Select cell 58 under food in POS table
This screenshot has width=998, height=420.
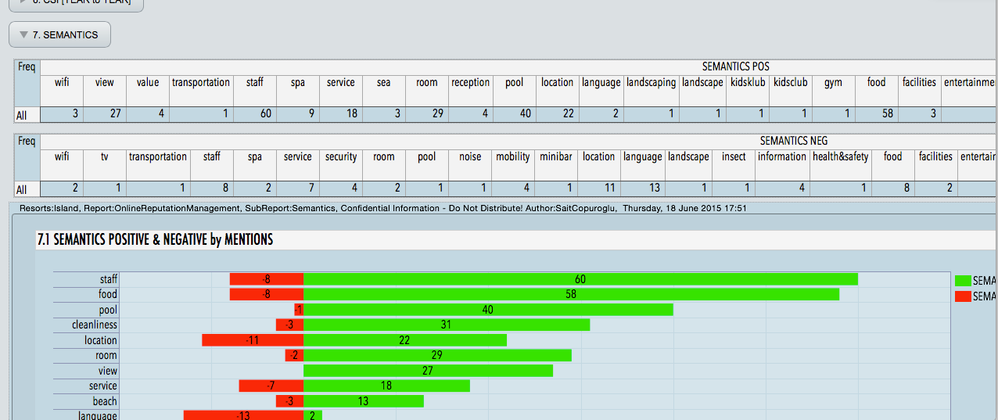click(x=876, y=115)
